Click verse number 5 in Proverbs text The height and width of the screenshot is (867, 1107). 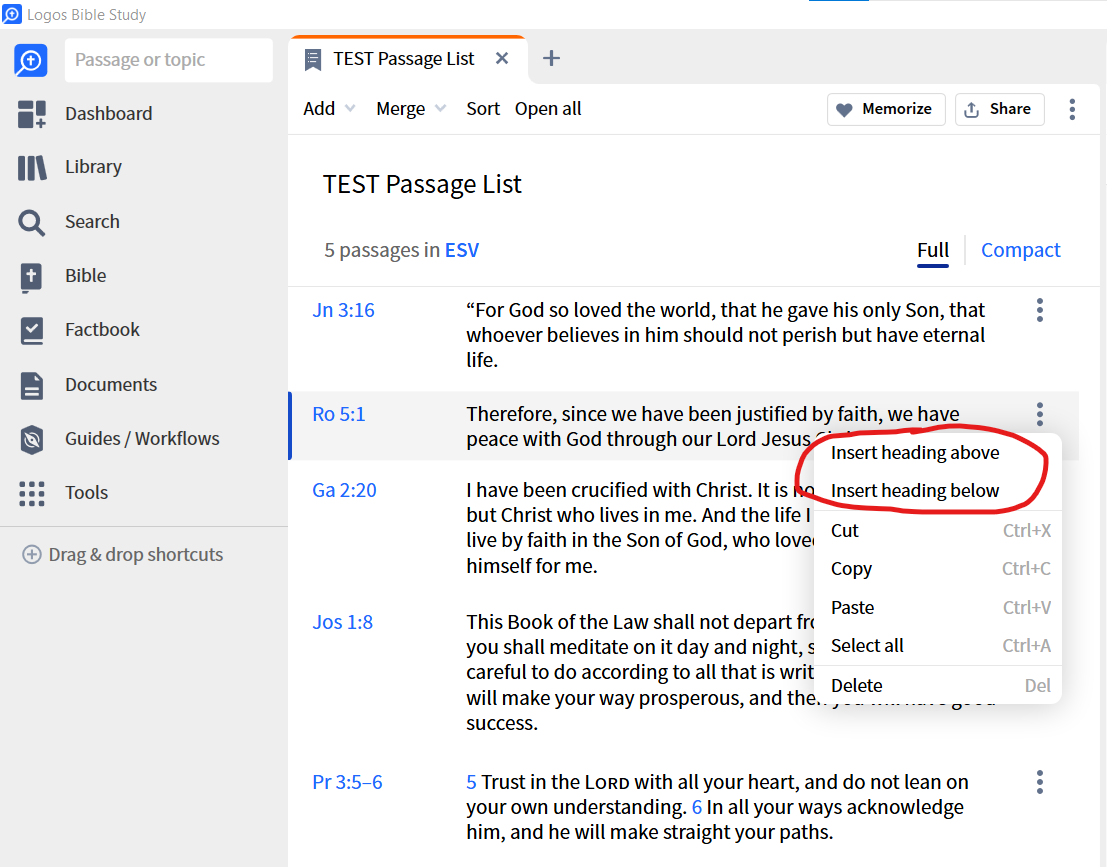471,782
